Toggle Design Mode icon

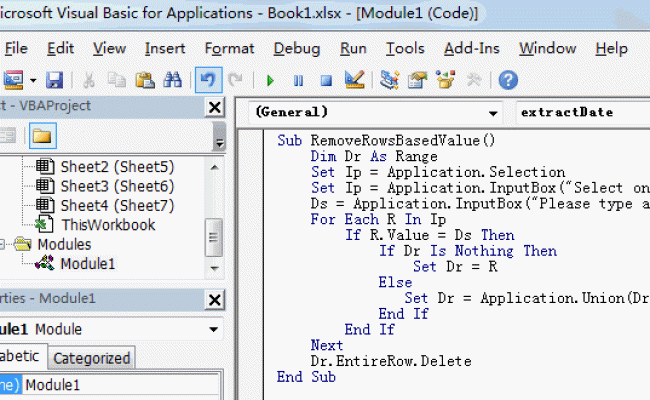click(354, 80)
